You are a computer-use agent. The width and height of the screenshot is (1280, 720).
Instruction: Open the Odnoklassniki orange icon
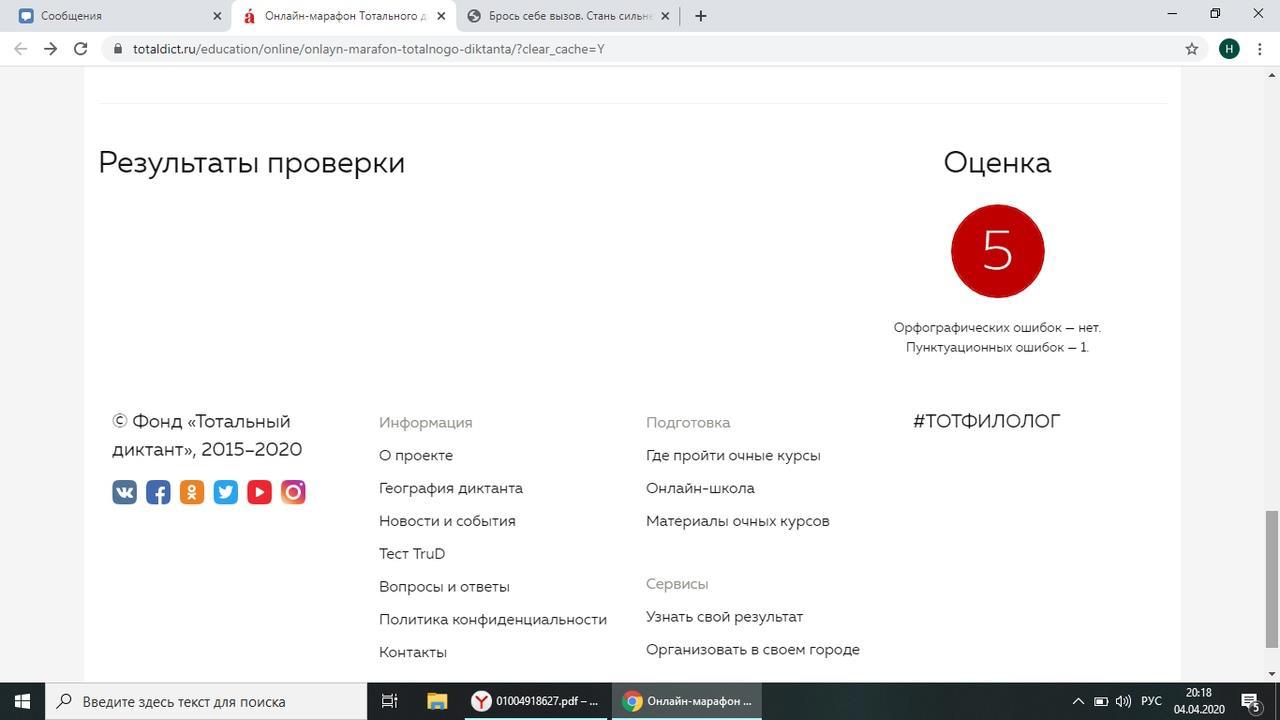[x=192, y=492]
